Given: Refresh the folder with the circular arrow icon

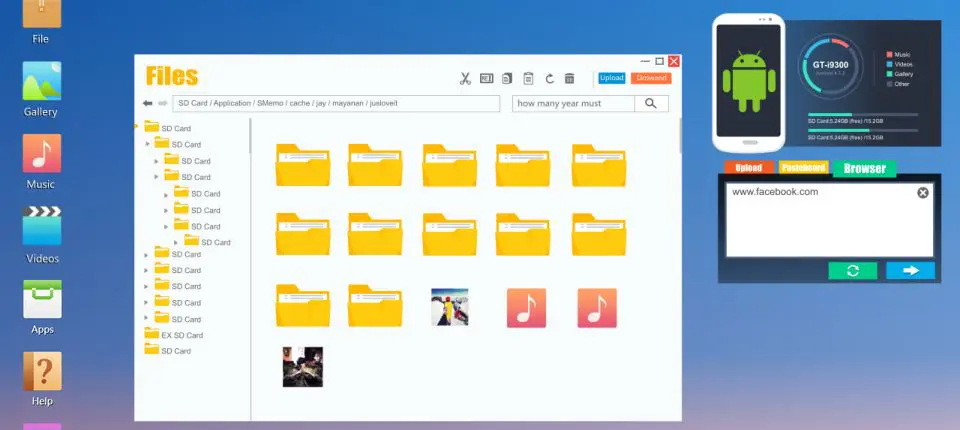Looking at the screenshot, I should click(x=549, y=78).
